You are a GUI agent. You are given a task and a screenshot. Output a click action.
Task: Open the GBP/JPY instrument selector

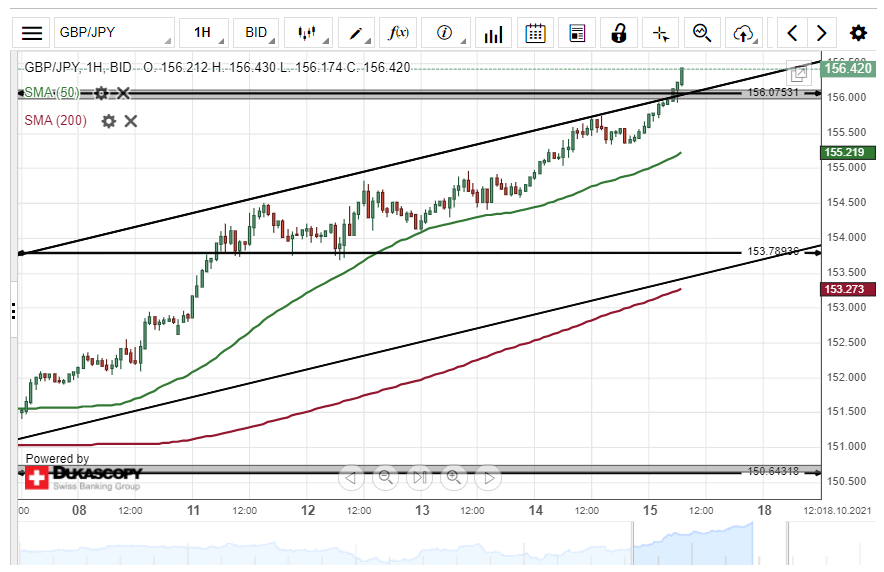113,33
